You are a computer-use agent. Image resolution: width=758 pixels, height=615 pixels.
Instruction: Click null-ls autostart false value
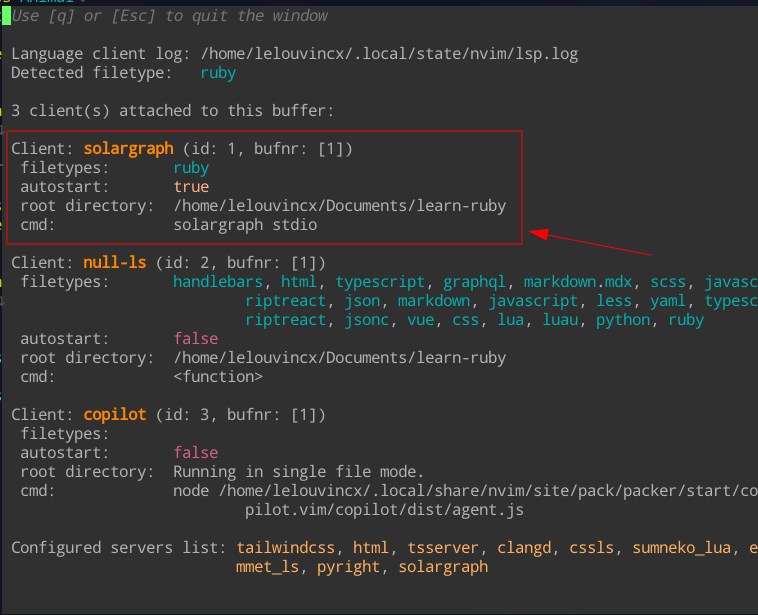click(195, 339)
